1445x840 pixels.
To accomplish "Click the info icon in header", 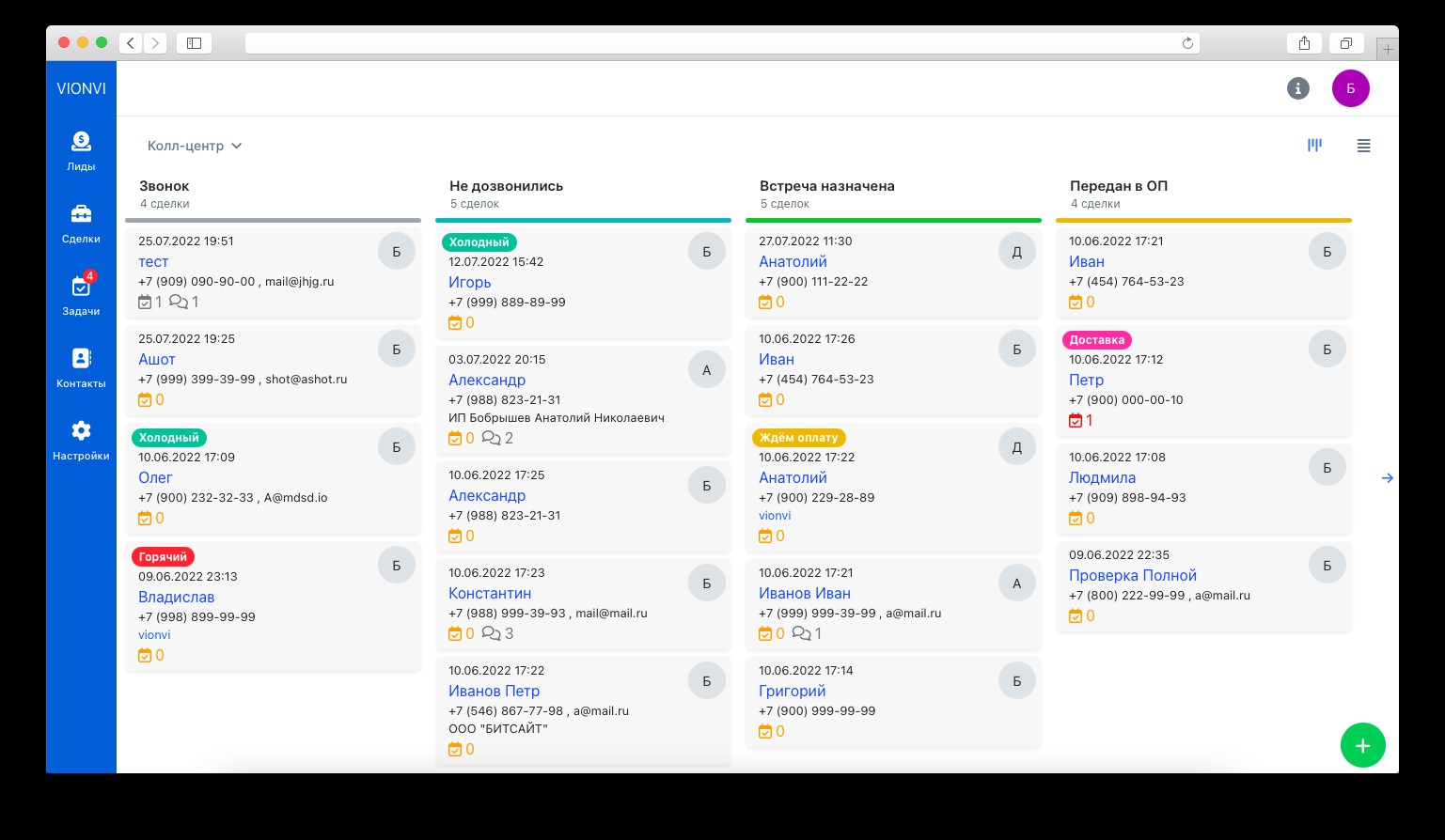I will coord(1297,88).
